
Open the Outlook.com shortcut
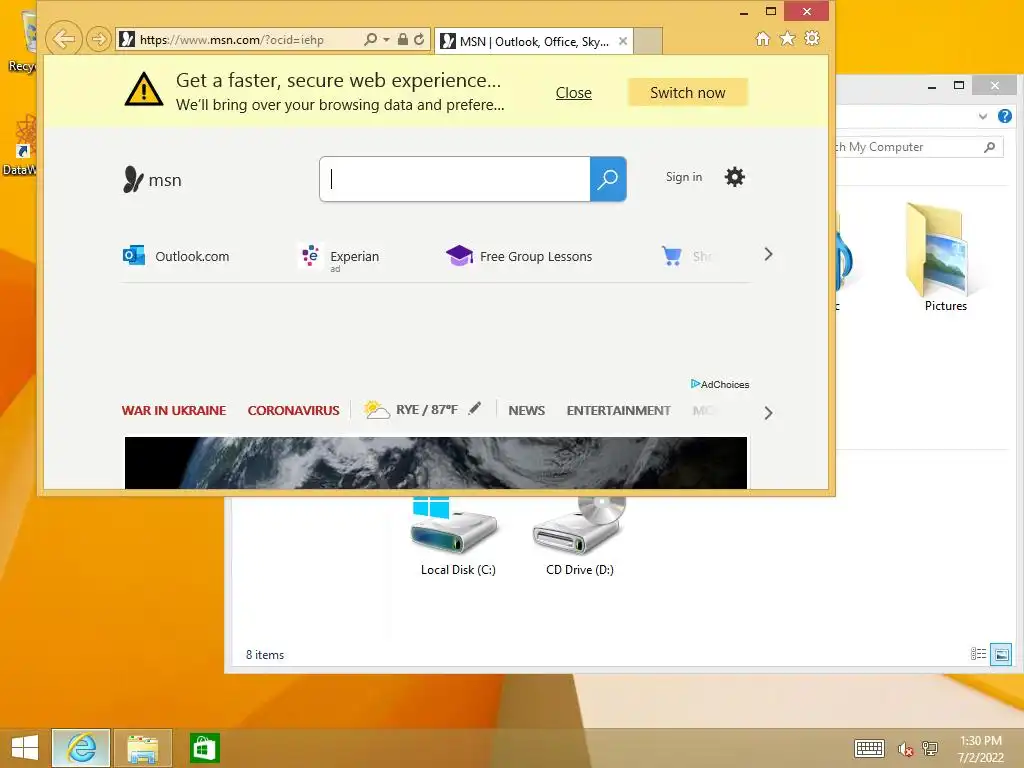pyautogui.click(x=176, y=256)
